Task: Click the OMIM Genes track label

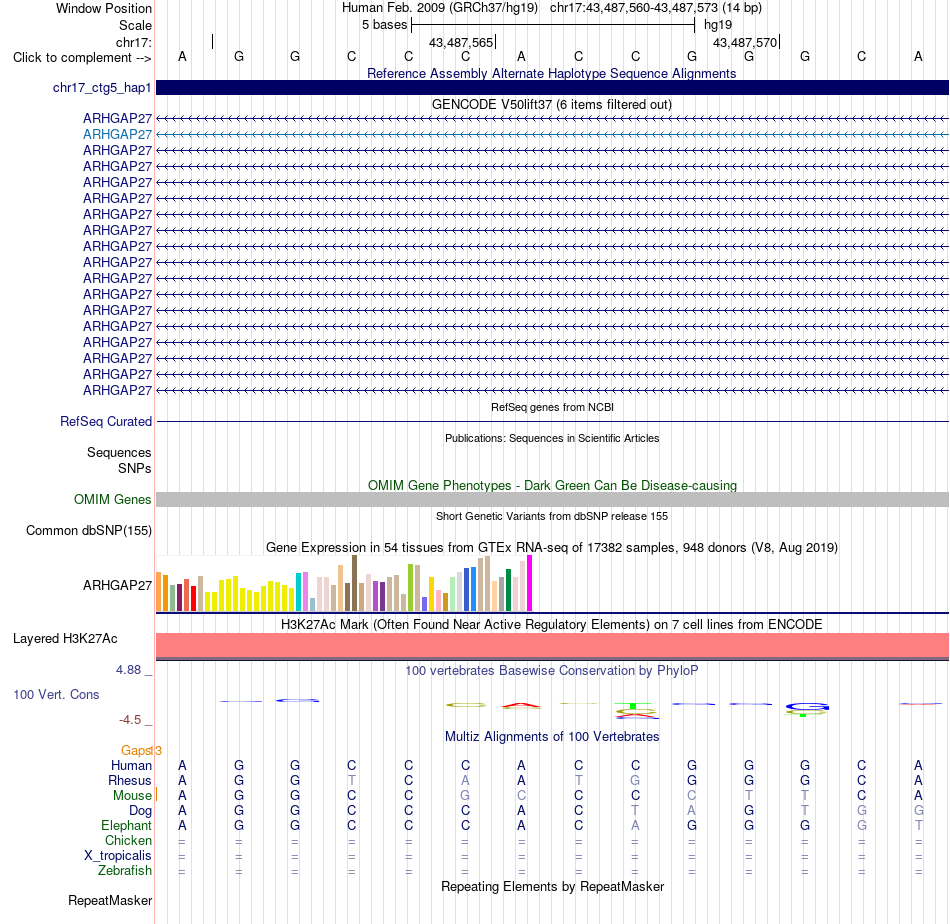Action: (113, 499)
